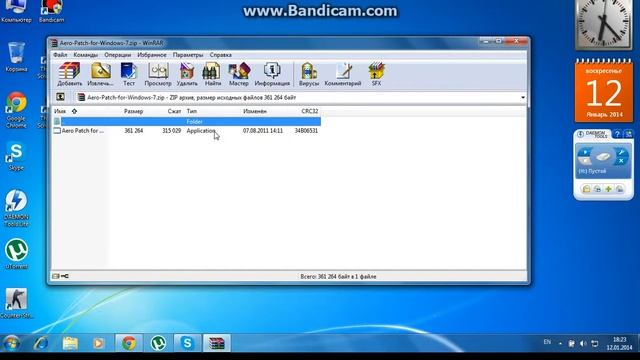Open the Избранное menu
Image resolution: width=640 pixels, height=360 pixels.
click(x=152, y=55)
